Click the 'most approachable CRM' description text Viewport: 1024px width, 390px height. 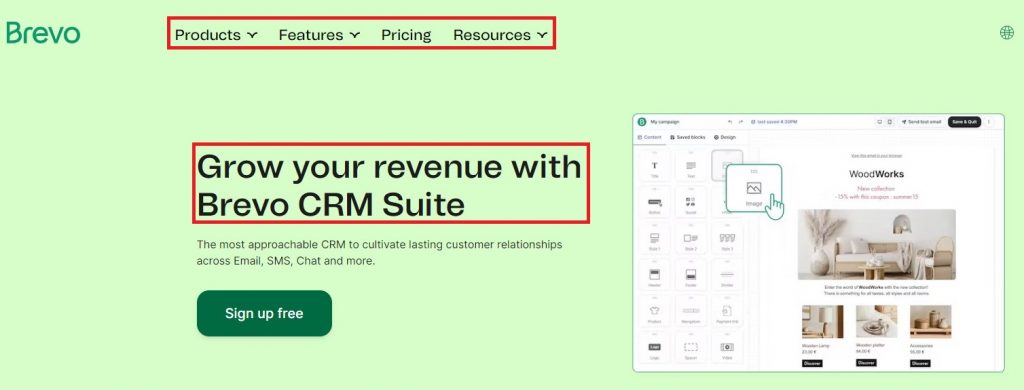pos(379,252)
